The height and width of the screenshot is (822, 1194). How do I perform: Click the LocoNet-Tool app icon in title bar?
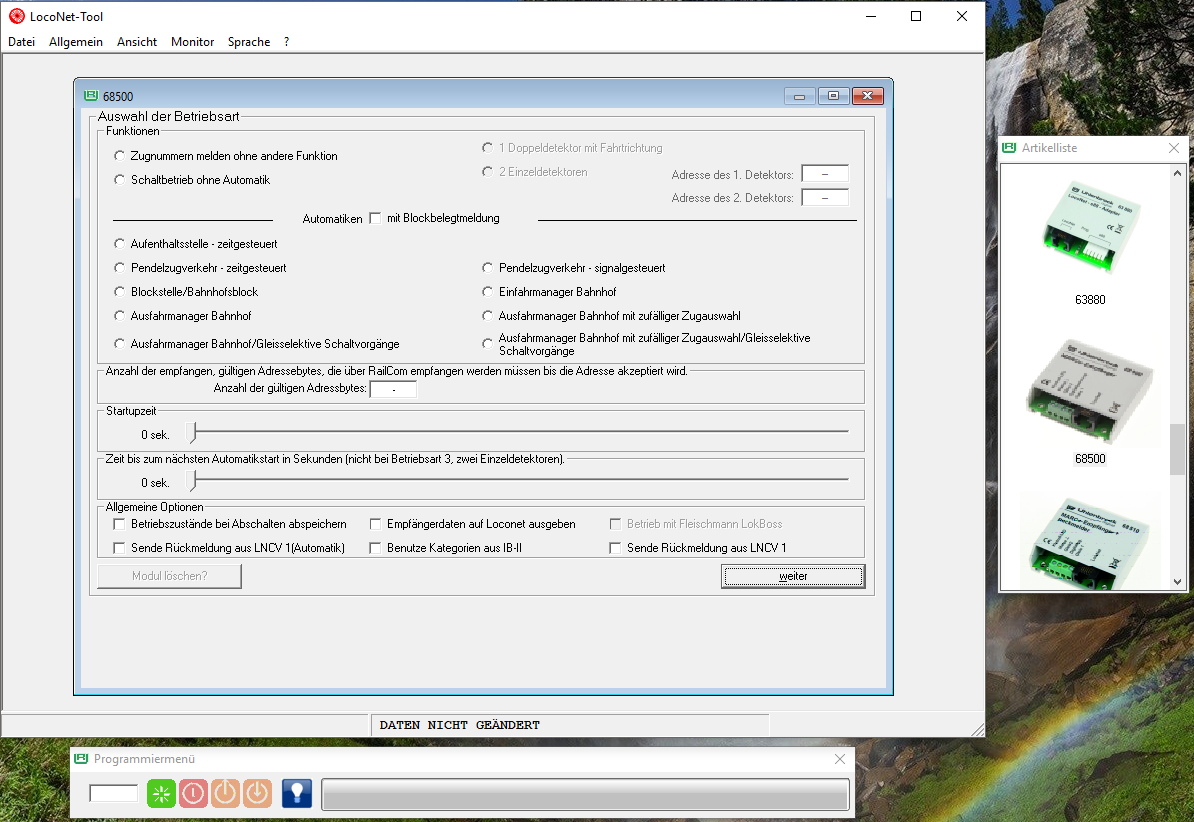16,16
